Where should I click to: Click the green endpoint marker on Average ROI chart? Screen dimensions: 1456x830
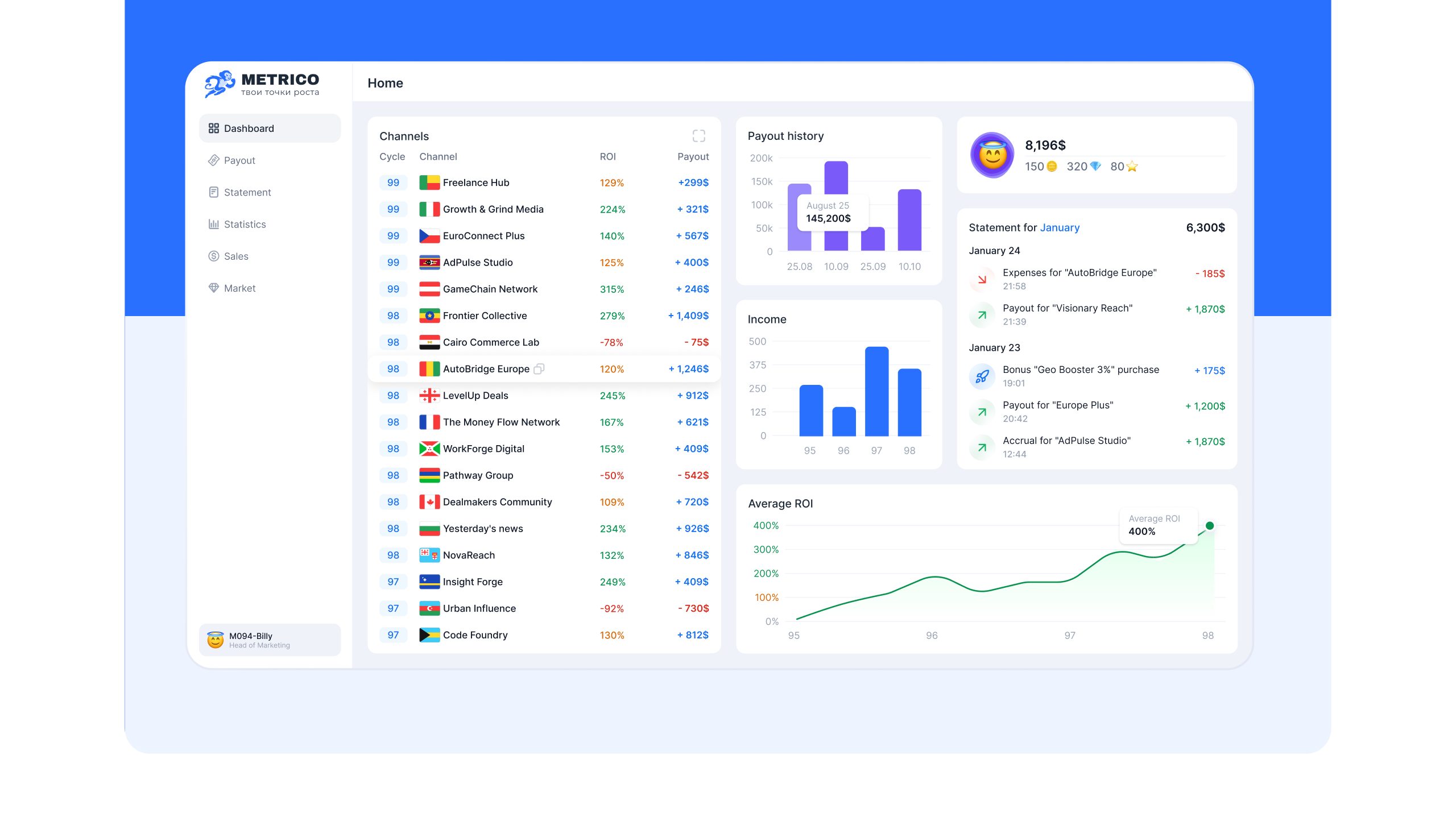click(1209, 526)
